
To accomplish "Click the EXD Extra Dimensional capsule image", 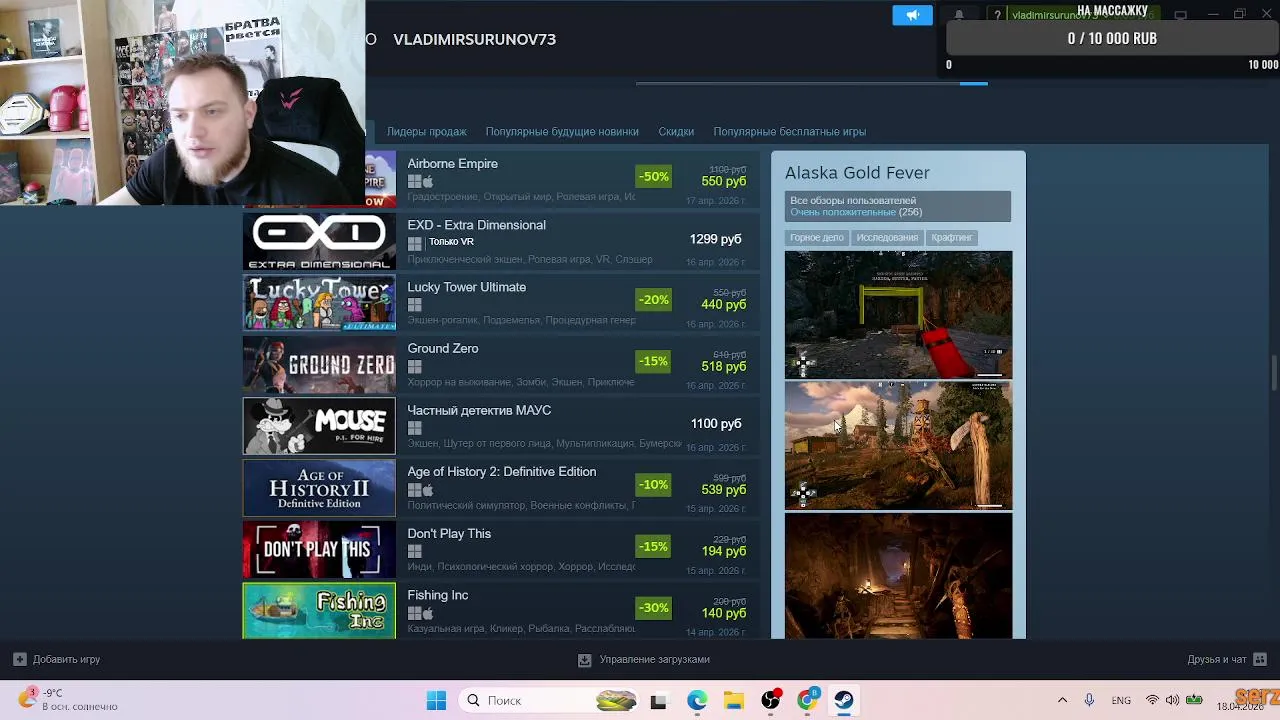I will pos(319,242).
